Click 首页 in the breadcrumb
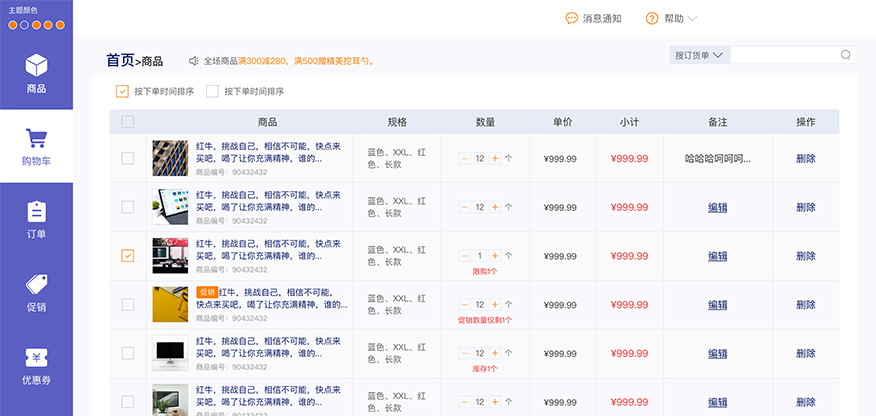This screenshot has width=876, height=416. tap(119, 60)
